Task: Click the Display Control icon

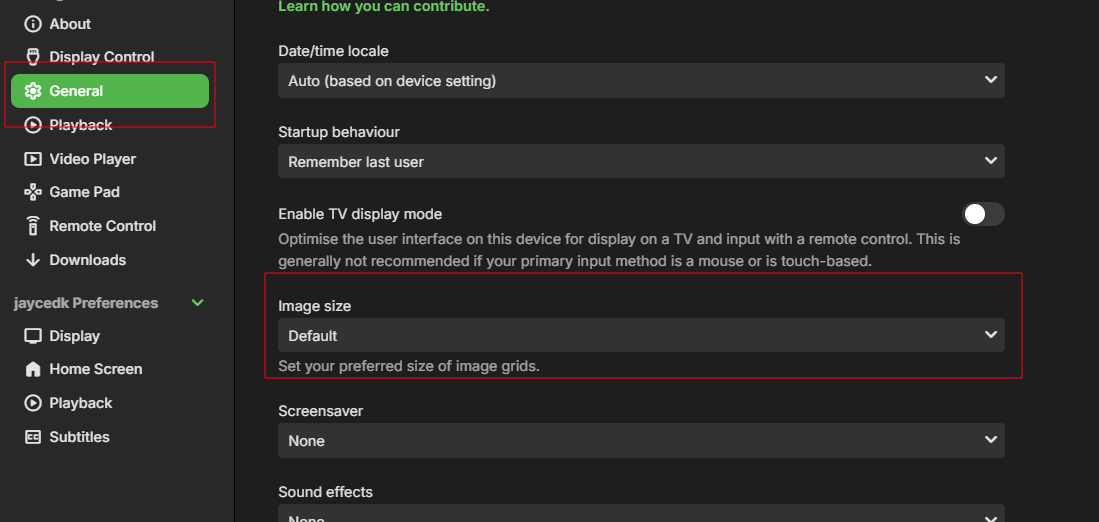Action: coord(32,57)
